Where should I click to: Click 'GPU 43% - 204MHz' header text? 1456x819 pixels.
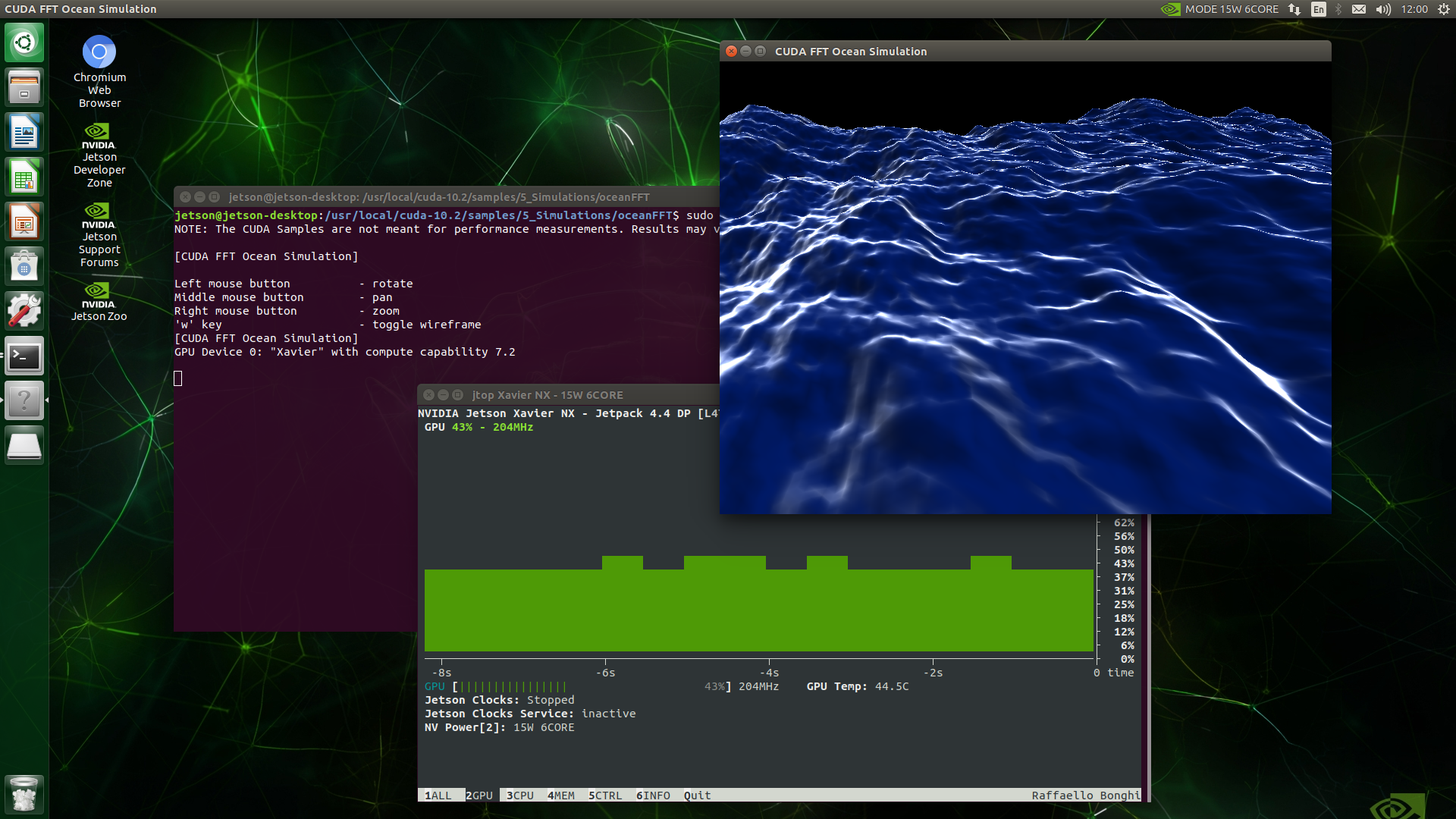[479, 427]
